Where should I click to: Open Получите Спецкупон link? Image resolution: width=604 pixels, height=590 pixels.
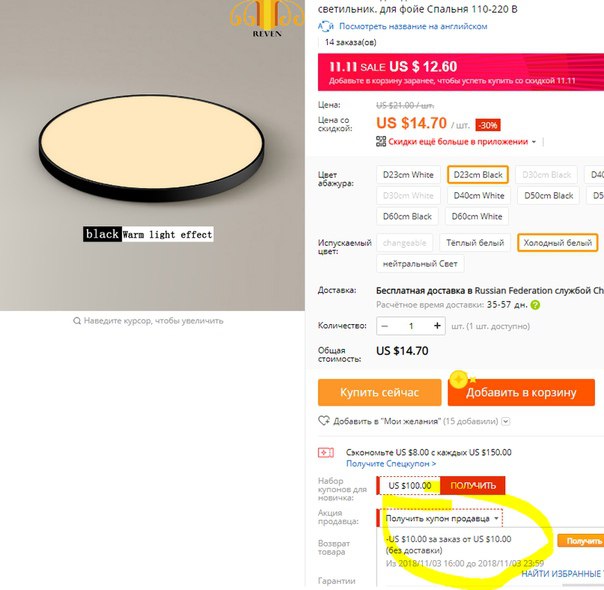pos(391,464)
